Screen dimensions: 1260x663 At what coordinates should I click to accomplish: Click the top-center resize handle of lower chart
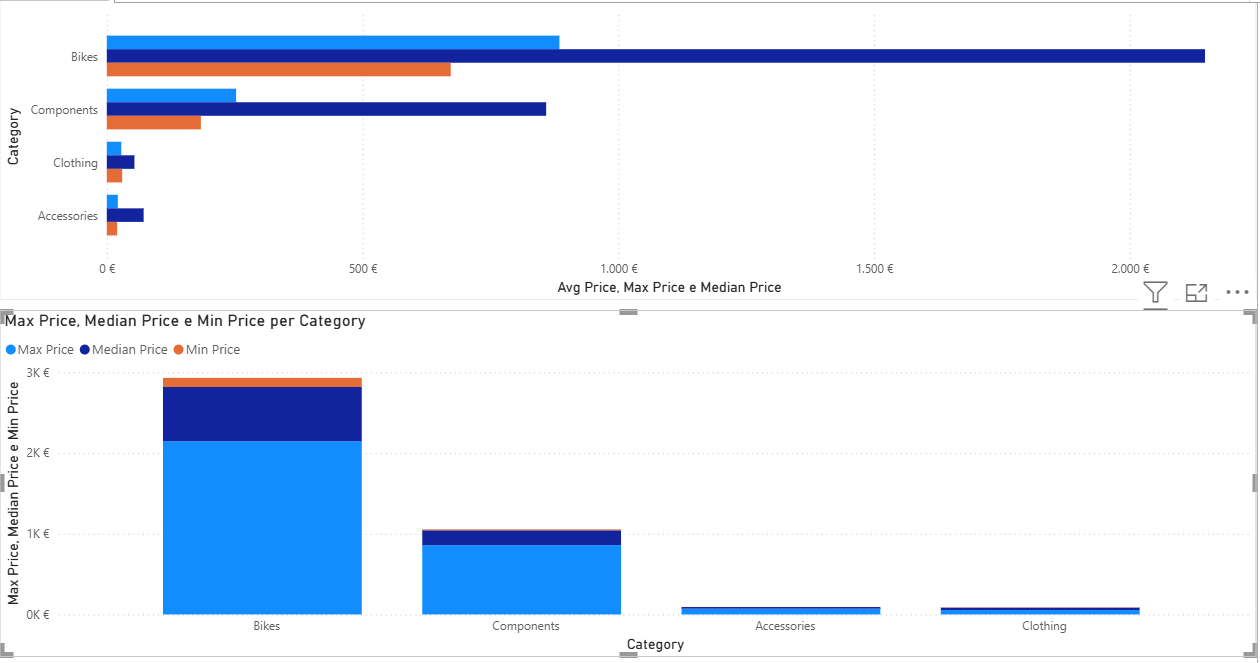pos(628,313)
